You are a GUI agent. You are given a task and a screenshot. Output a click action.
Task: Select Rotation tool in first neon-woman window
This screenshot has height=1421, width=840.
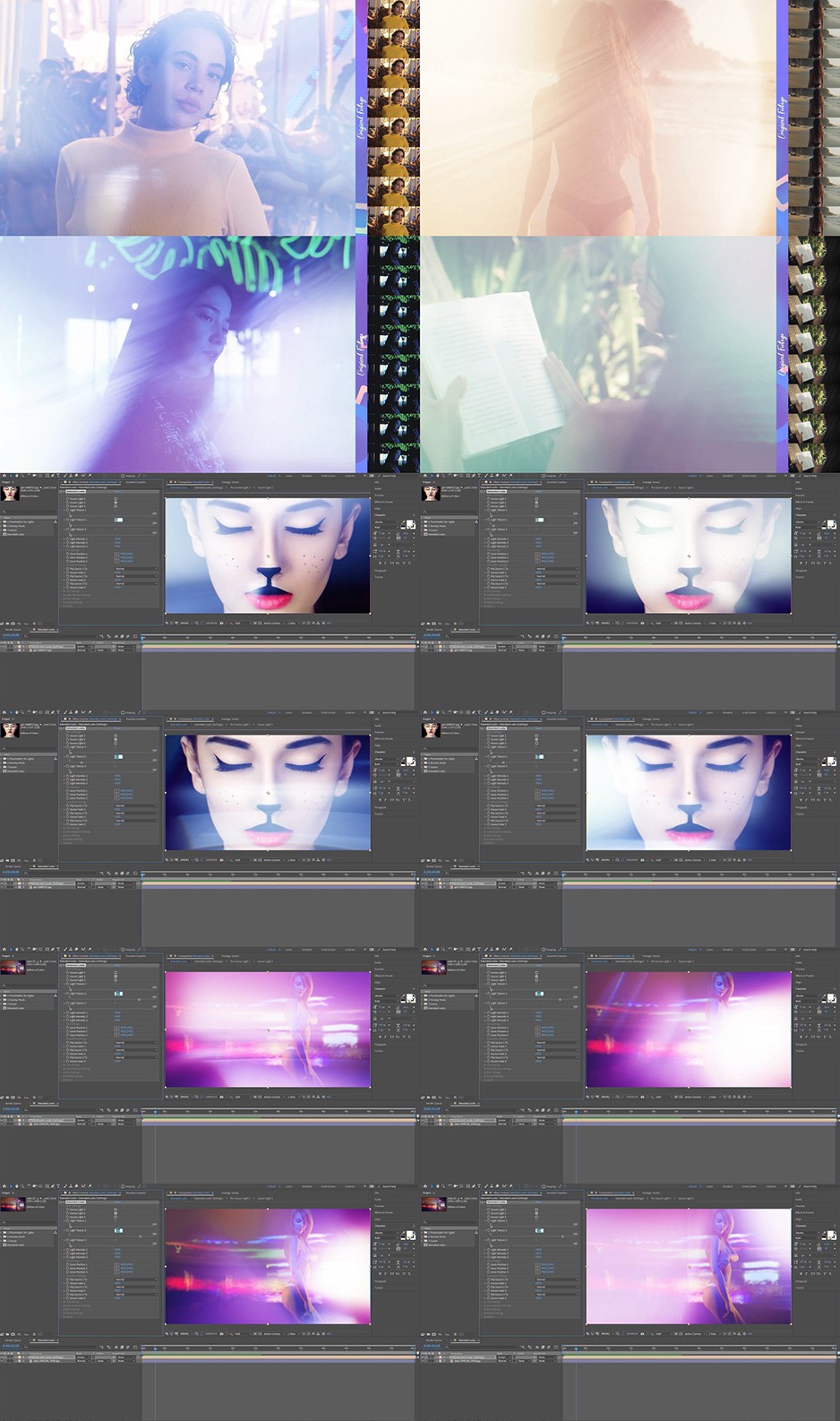click(x=29, y=950)
